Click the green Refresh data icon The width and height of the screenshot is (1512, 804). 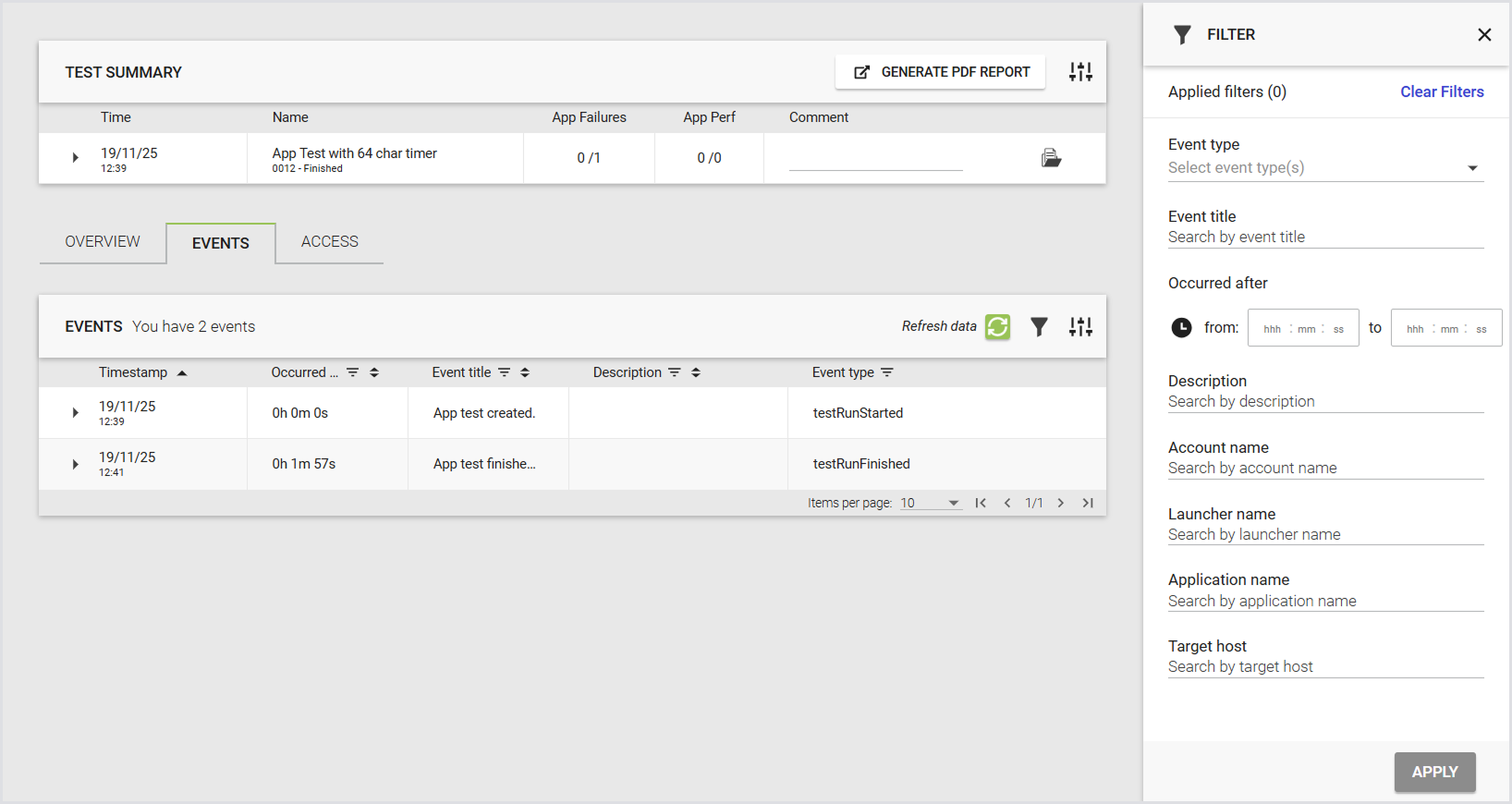(x=997, y=327)
